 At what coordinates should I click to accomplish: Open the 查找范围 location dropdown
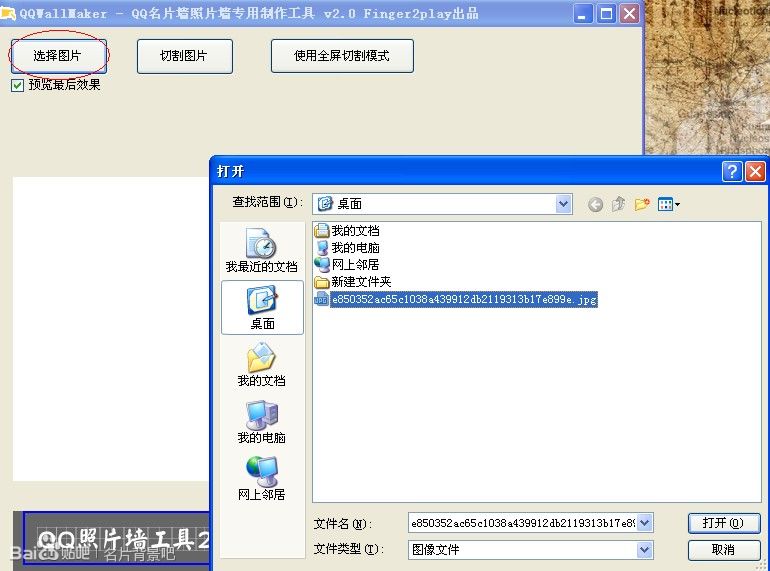coord(563,203)
